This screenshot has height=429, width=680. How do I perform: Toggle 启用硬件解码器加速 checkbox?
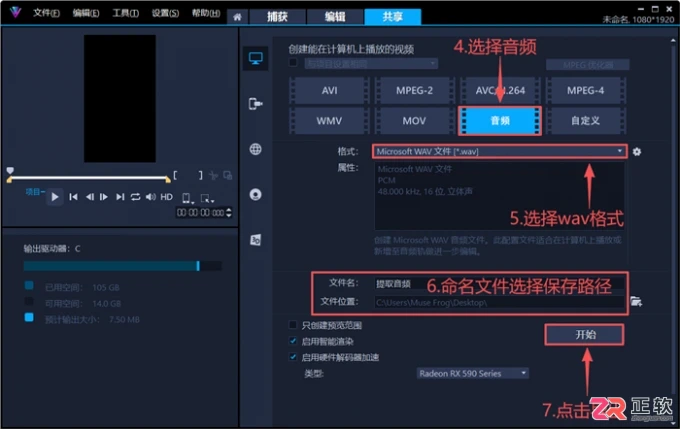click(x=293, y=357)
